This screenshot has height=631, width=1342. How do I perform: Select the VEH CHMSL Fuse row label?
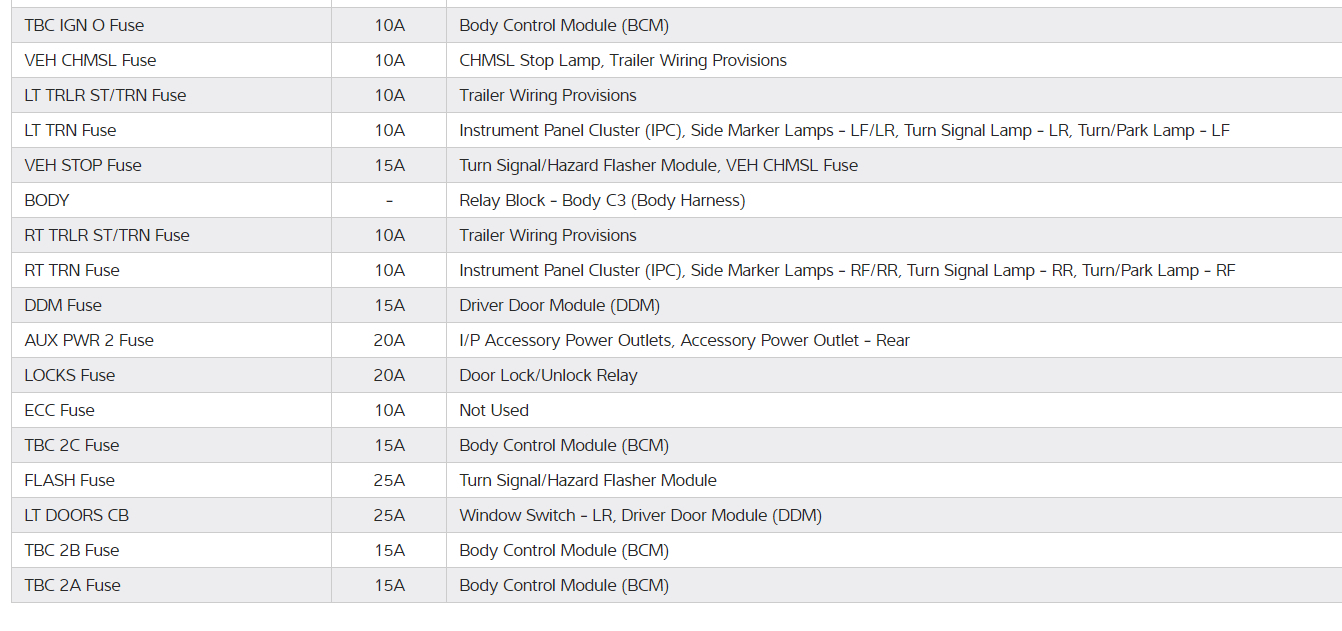coord(90,60)
